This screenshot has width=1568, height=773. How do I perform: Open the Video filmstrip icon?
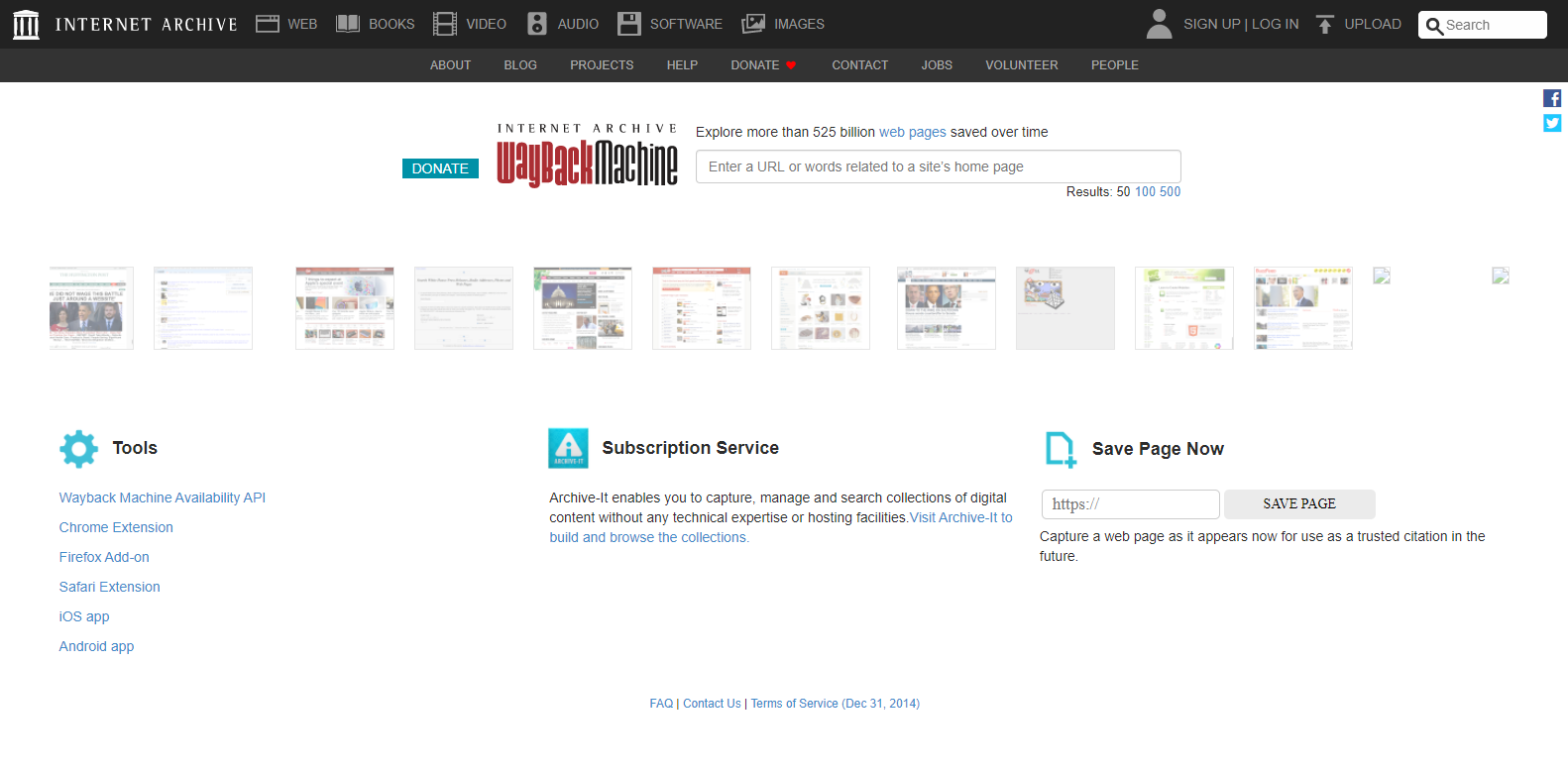445,24
